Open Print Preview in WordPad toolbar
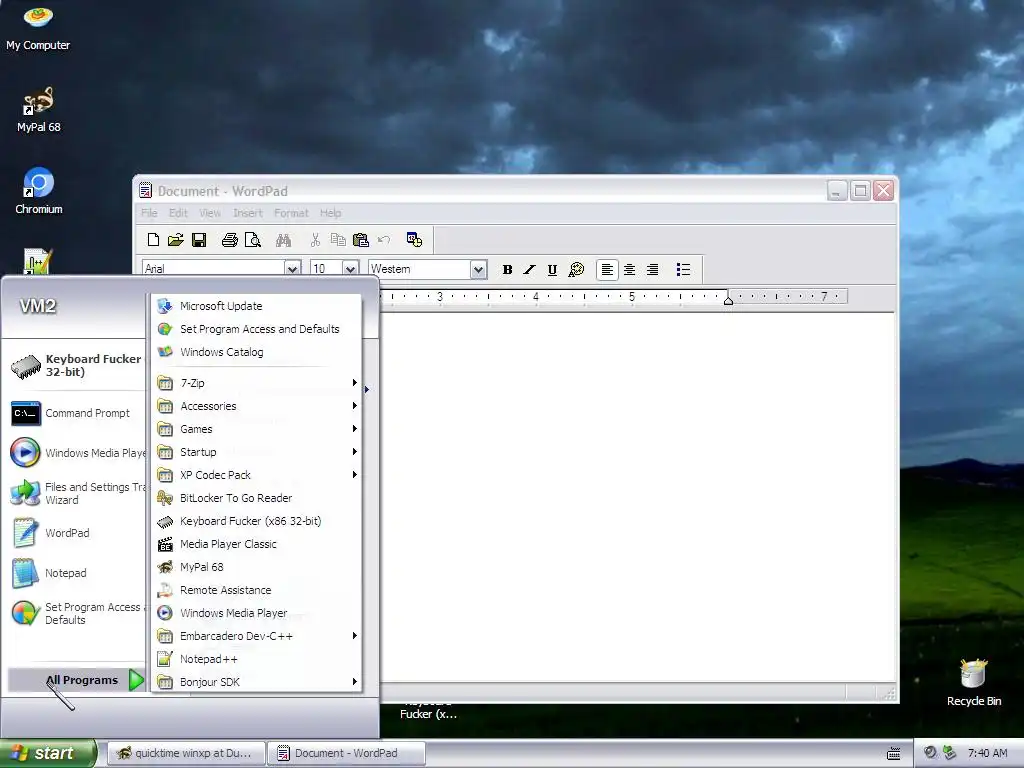1024x768 pixels. click(x=252, y=240)
